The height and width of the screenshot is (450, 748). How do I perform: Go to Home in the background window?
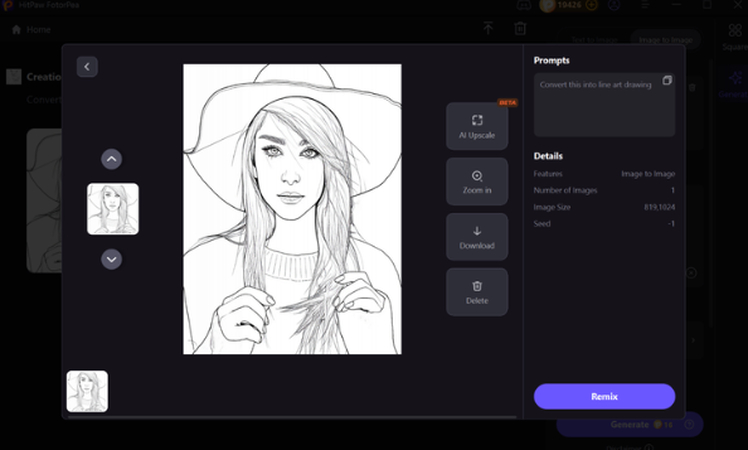[31, 30]
